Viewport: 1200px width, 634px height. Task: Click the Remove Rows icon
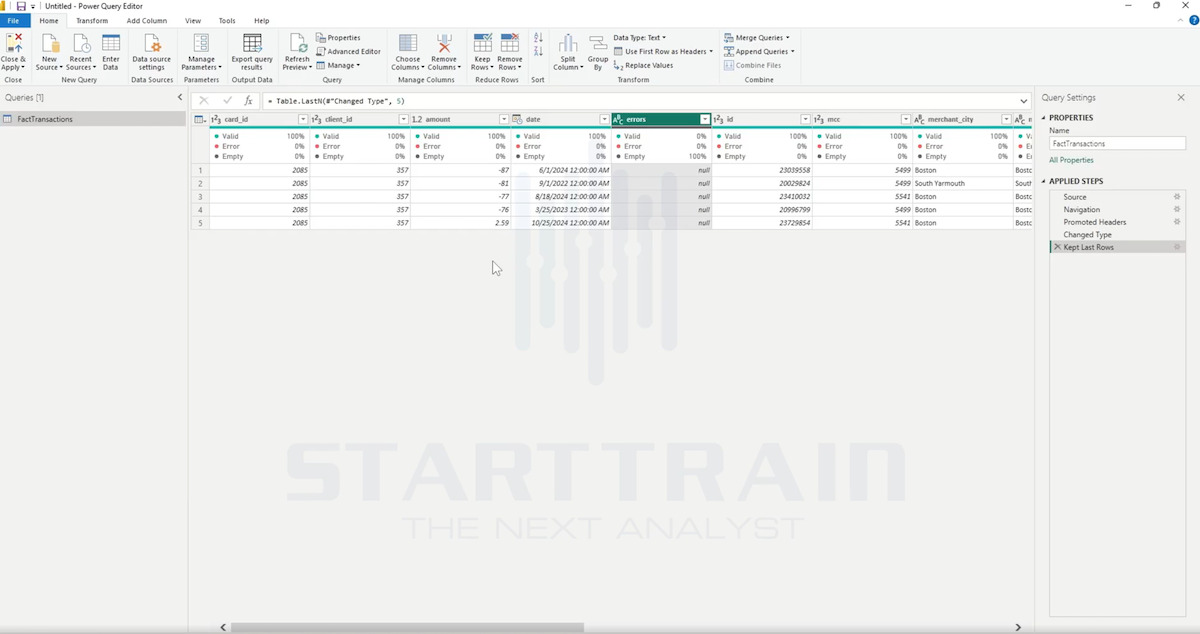tap(510, 43)
